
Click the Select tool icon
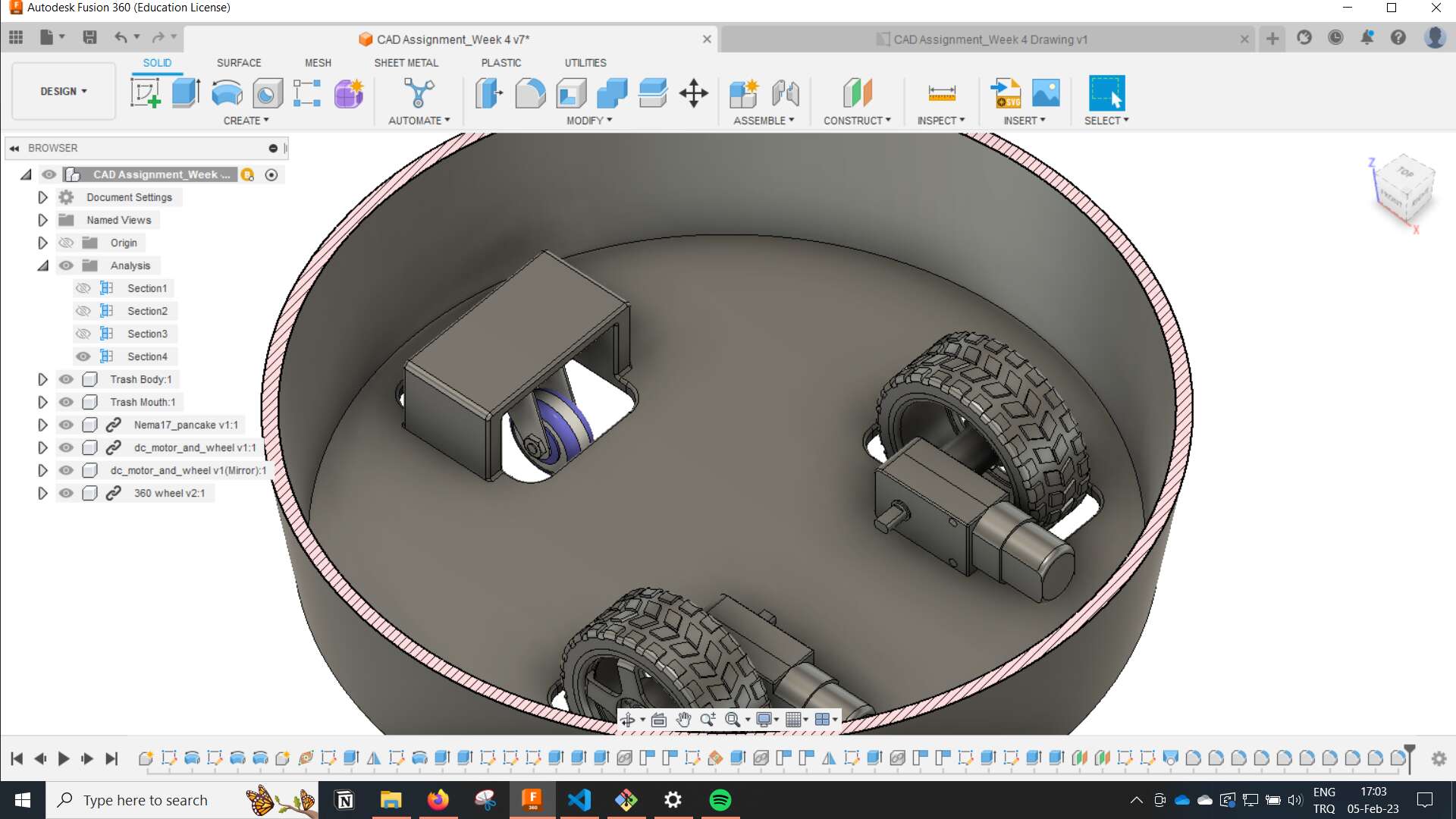[1106, 93]
